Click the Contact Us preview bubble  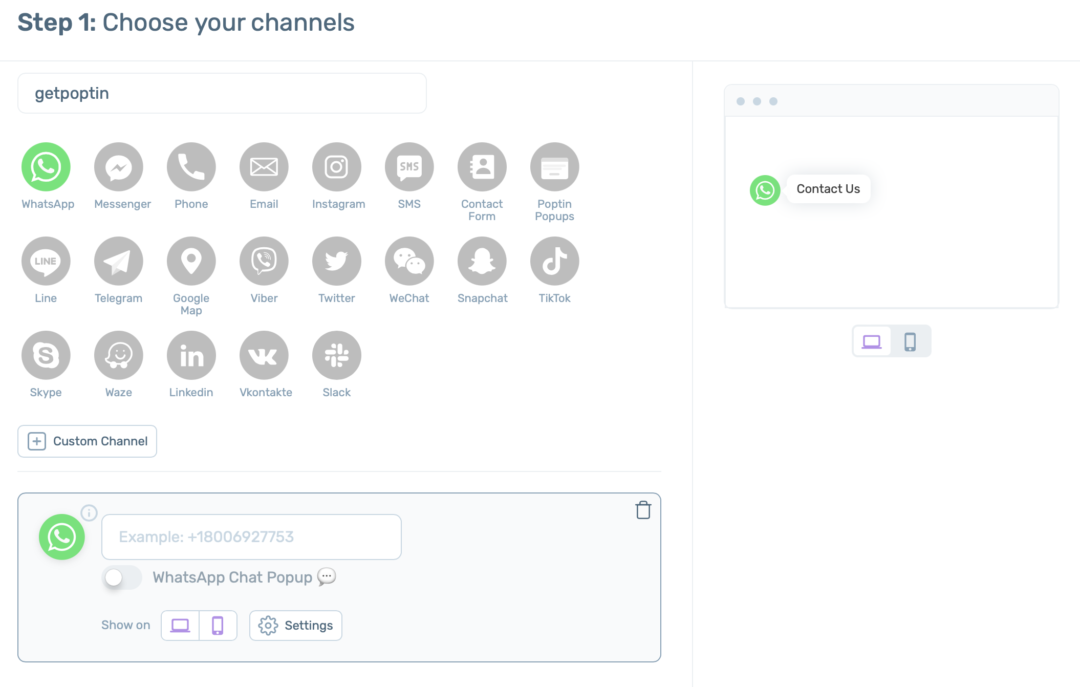click(x=828, y=189)
